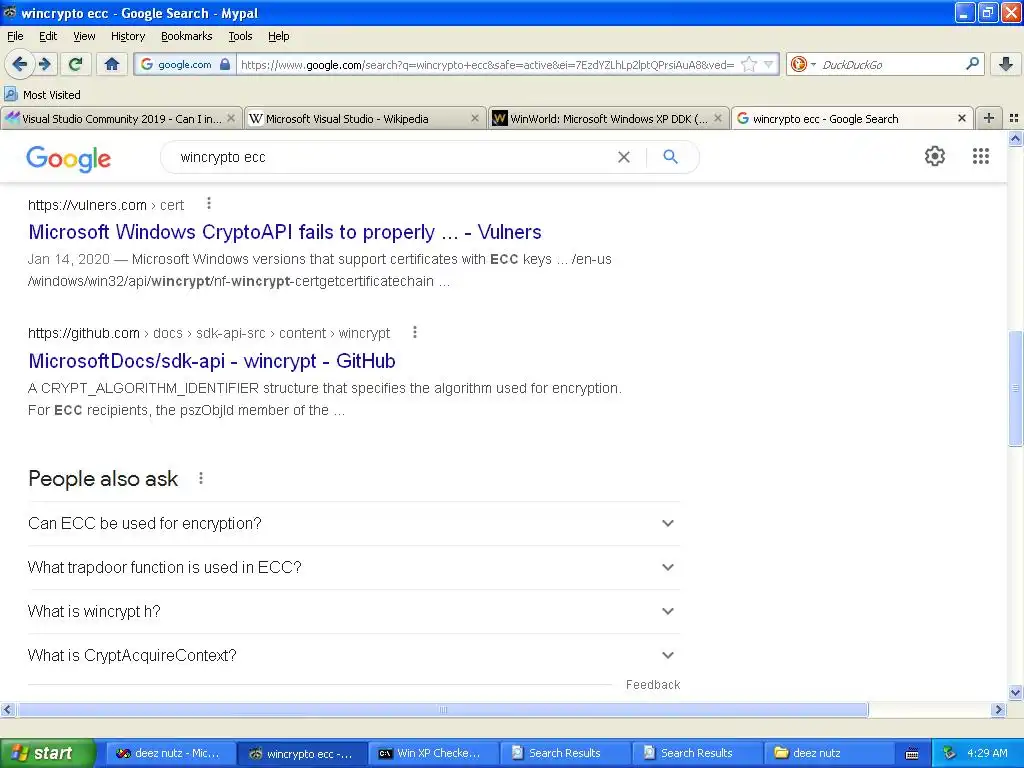Open the File menu
The image size is (1024, 768).
pyautogui.click(x=15, y=36)
